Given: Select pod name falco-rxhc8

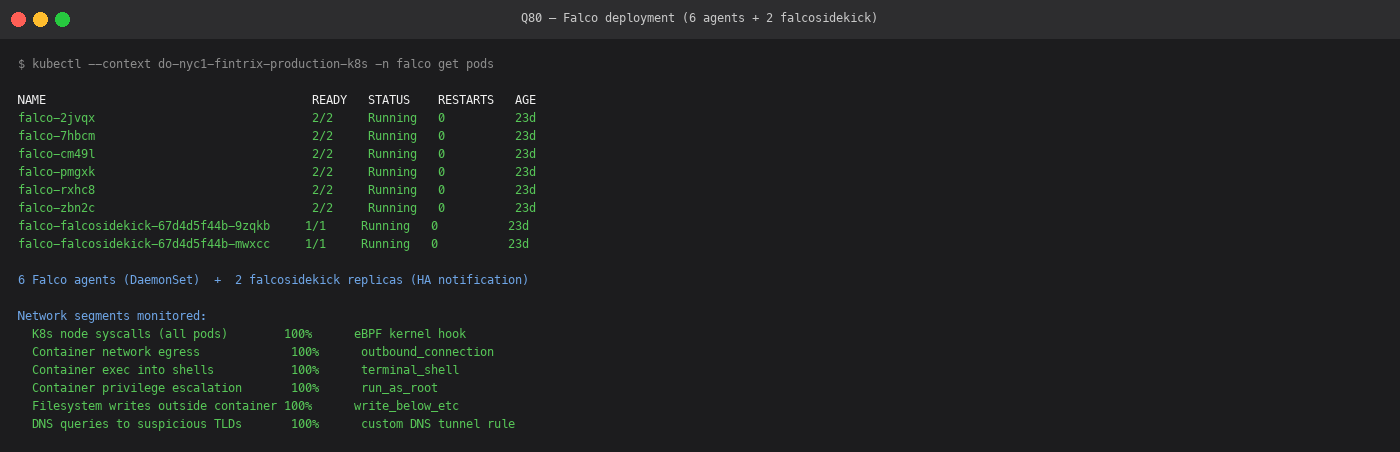Looking at the screenshot, I should [x=56, y=190].
